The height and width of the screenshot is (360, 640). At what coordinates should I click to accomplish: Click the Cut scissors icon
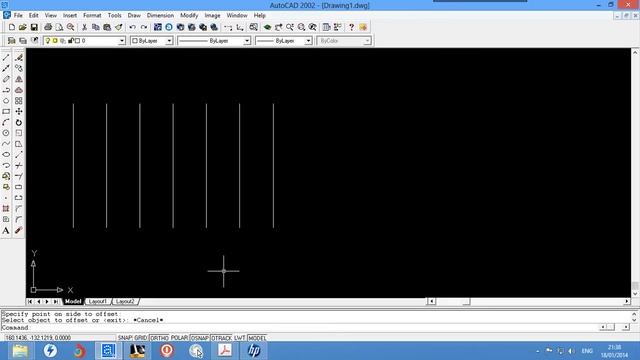pyautogui.click(x=84, y=27)
